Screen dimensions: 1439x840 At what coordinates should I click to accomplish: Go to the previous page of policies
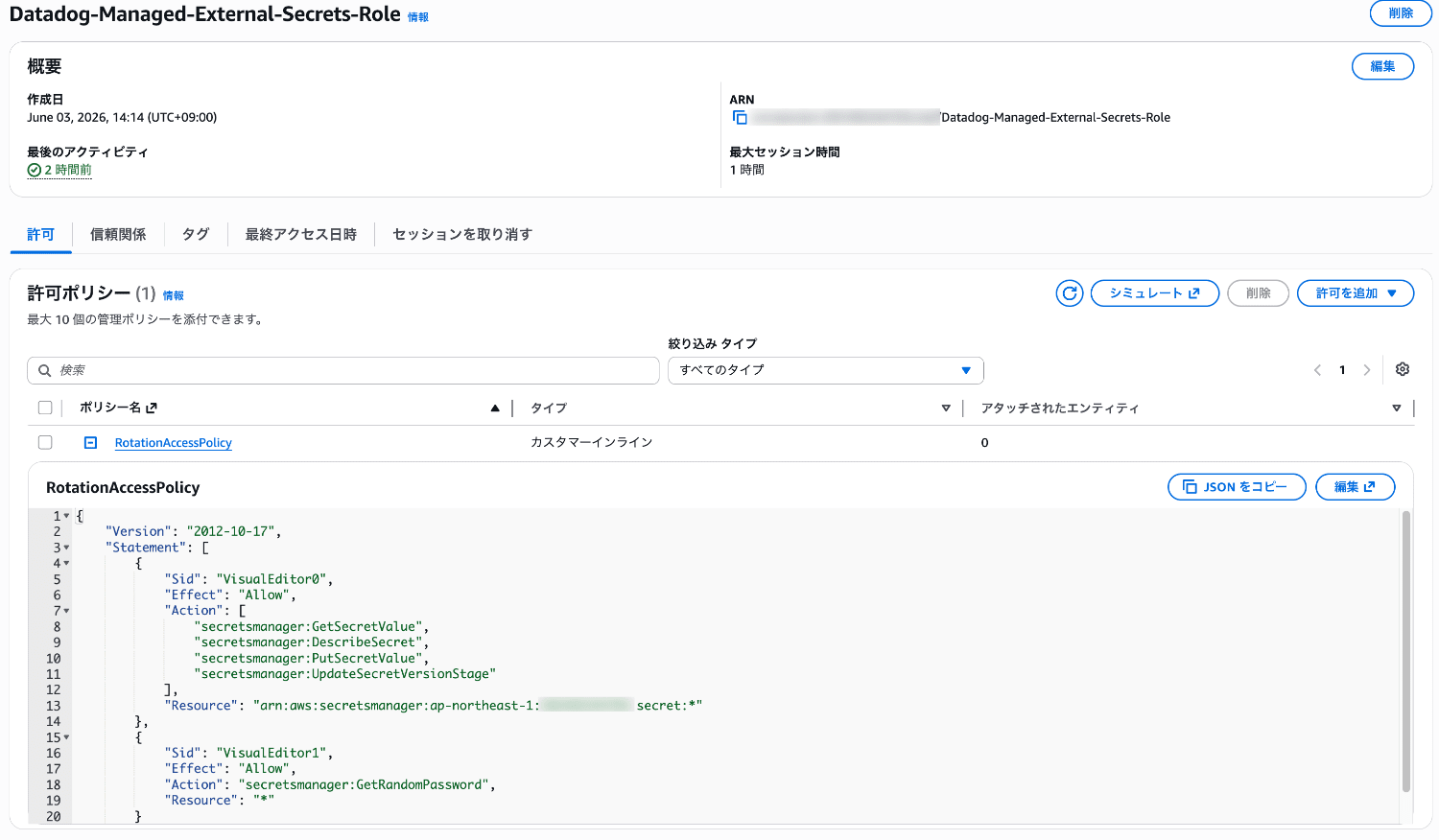(1317, 370)
